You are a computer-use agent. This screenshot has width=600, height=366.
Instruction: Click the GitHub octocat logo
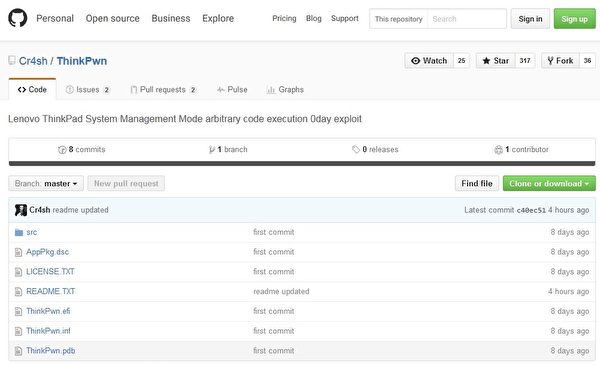pos(18,18)
